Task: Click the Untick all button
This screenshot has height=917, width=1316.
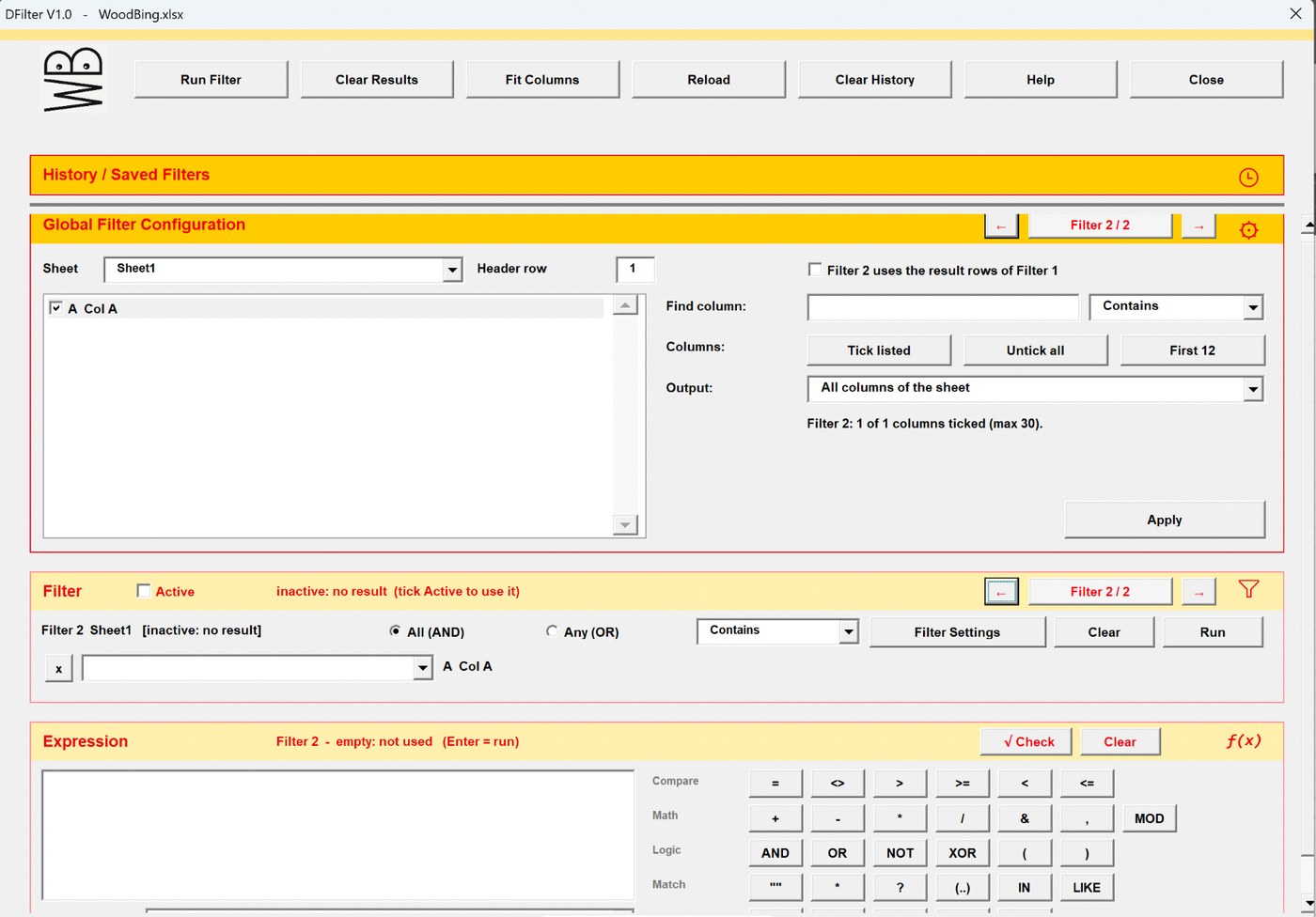Action: point(1036,350)
